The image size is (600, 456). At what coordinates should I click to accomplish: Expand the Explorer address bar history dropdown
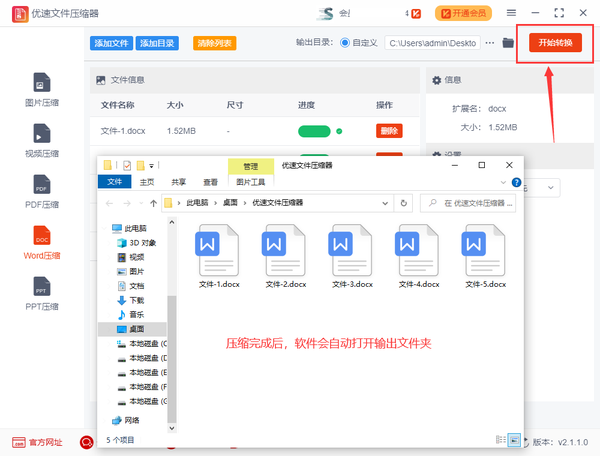click(x=386, y=202)
